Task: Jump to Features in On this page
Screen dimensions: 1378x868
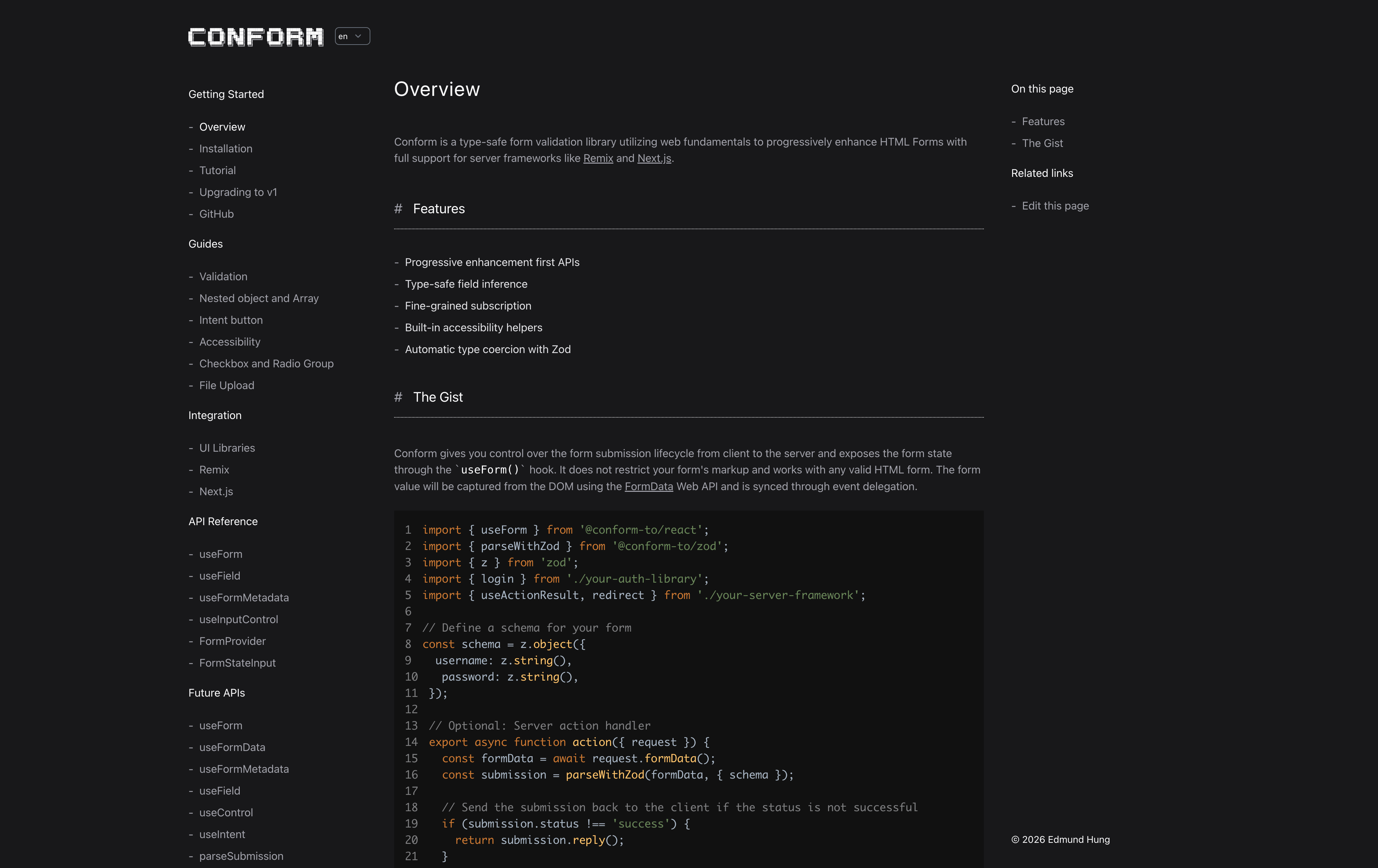Action: pos(1043,121)
